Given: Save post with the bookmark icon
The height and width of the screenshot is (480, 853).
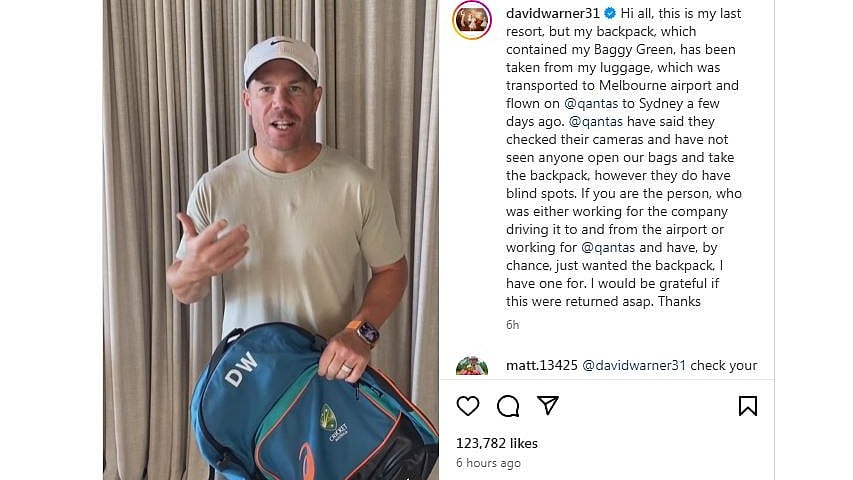Looking at the screenshot, I should click(748, 406).
